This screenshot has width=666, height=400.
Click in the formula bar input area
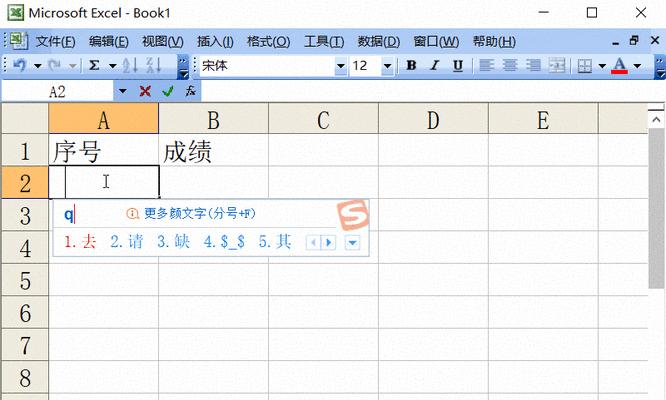pyautogui.click(x=432, y=91)
